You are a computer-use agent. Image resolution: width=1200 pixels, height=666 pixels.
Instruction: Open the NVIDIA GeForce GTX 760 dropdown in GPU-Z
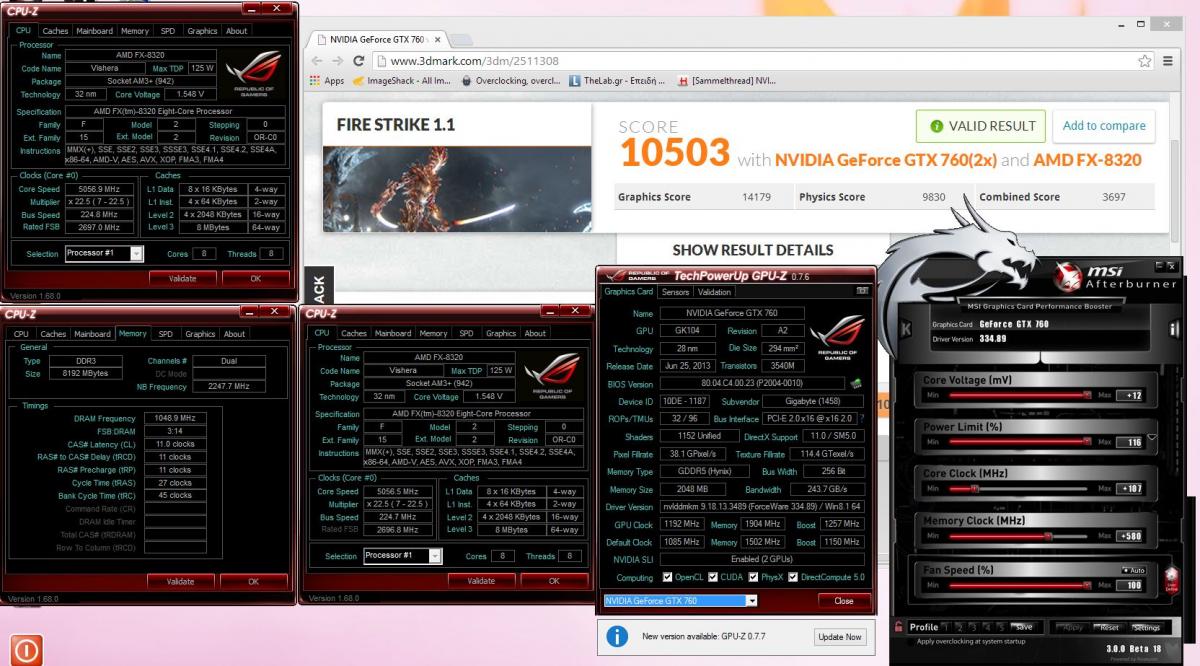tap(751, 601)
